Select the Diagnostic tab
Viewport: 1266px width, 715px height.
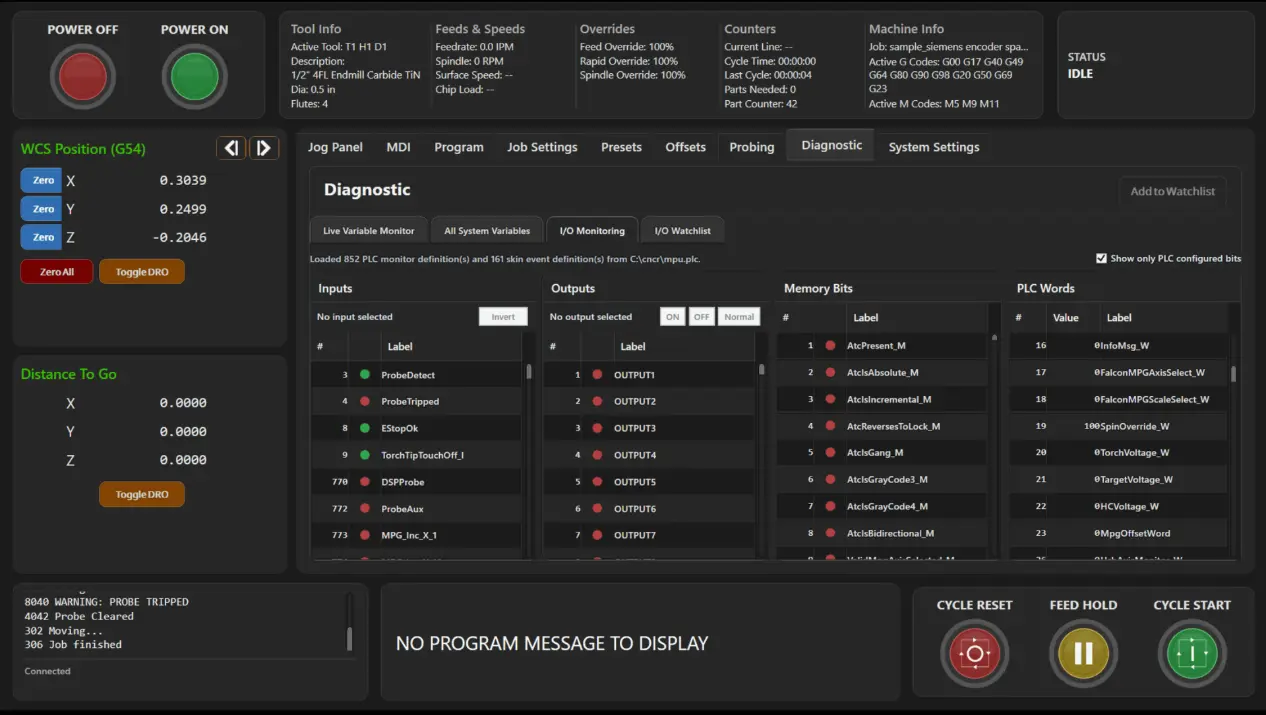(831, 145)
